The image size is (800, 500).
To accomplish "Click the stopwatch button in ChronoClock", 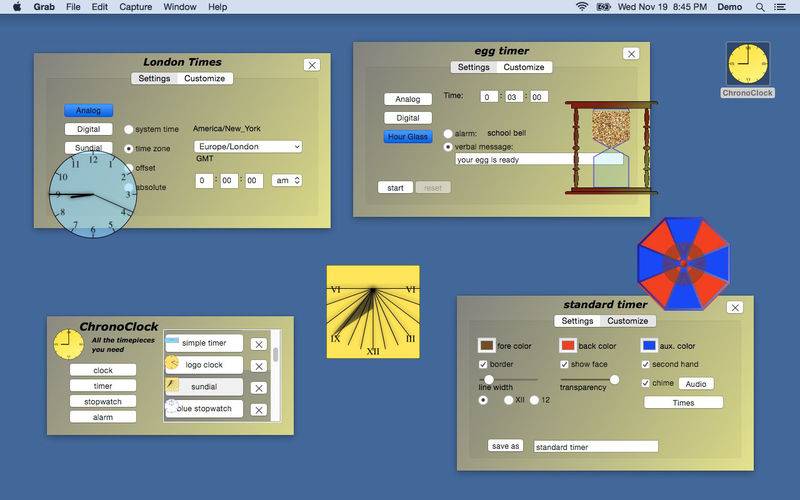I will pos(103,402).
